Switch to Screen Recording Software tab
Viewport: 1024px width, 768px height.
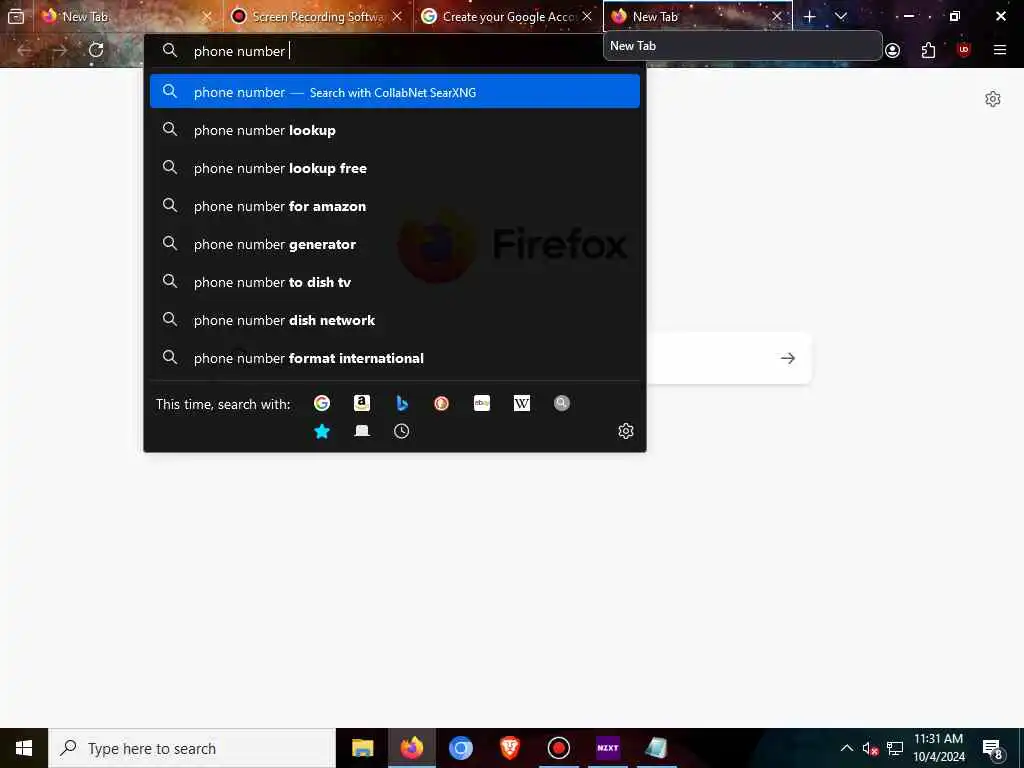click(x=318, y=17)
